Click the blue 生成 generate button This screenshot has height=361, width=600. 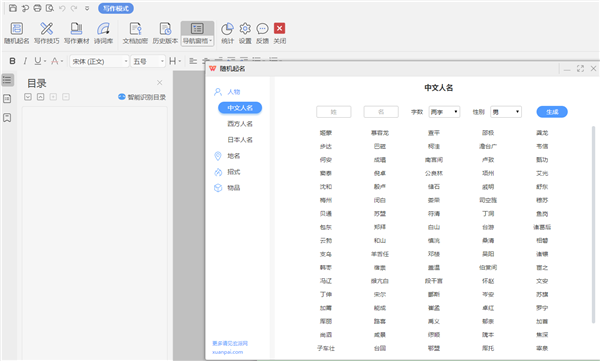[x=552, y=112]
